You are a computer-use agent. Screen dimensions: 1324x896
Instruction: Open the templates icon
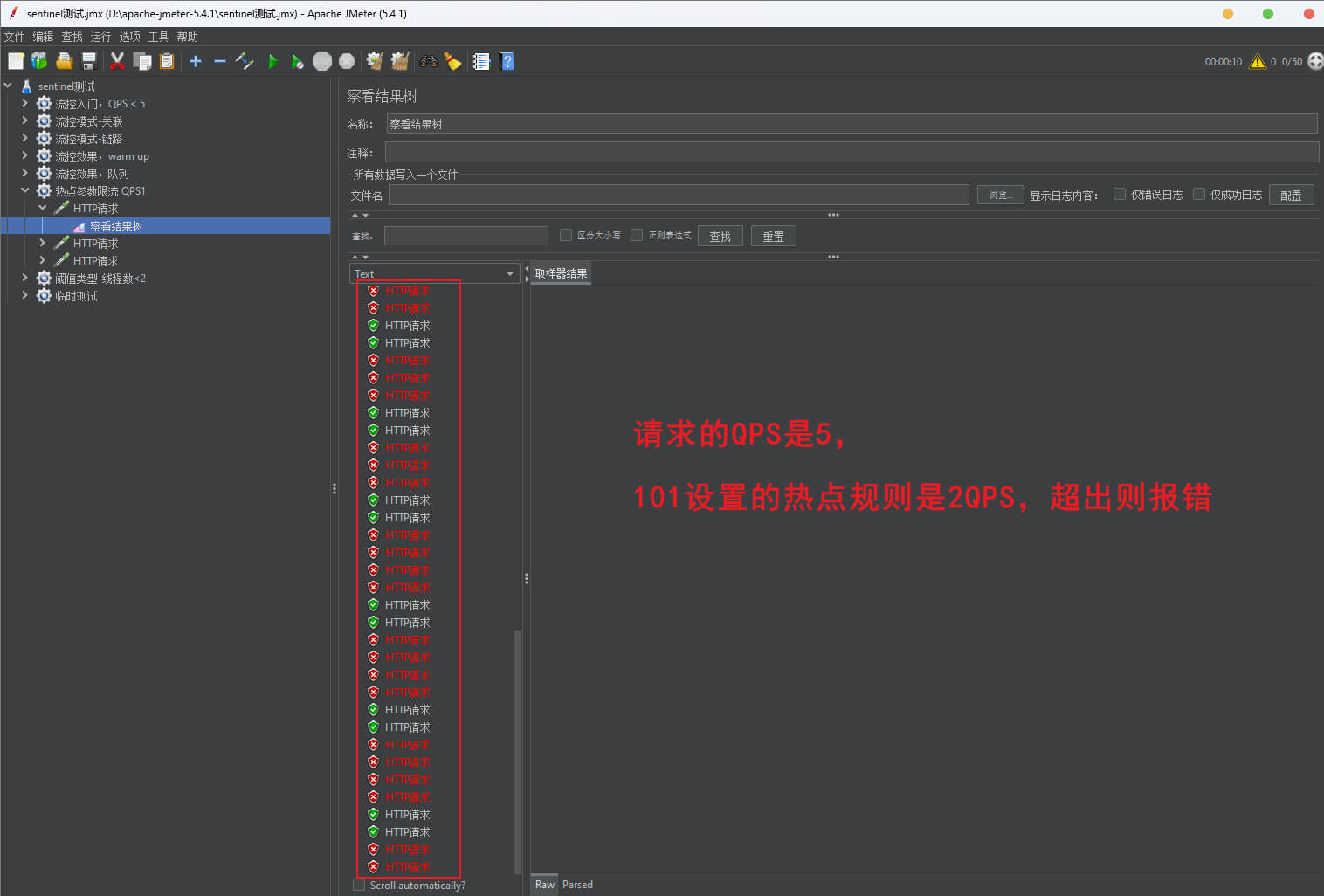tap(39, 61)
